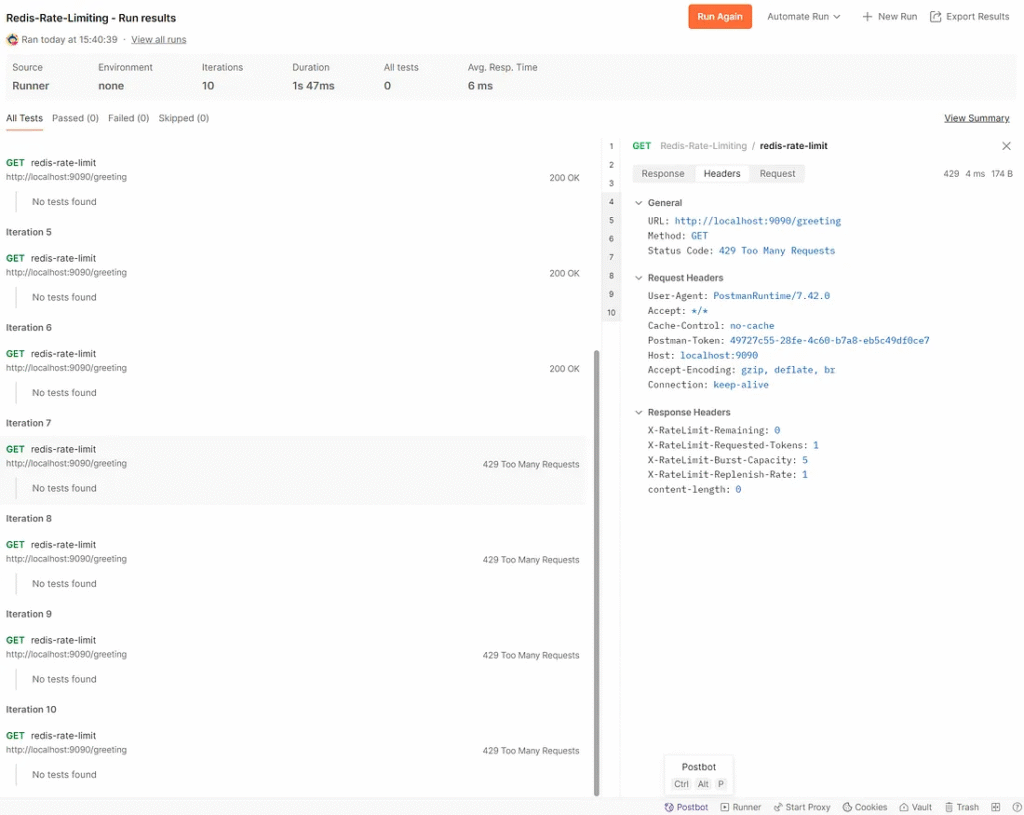Export Results of this run
1024x815 pixels.
click(x=970, y=17)
